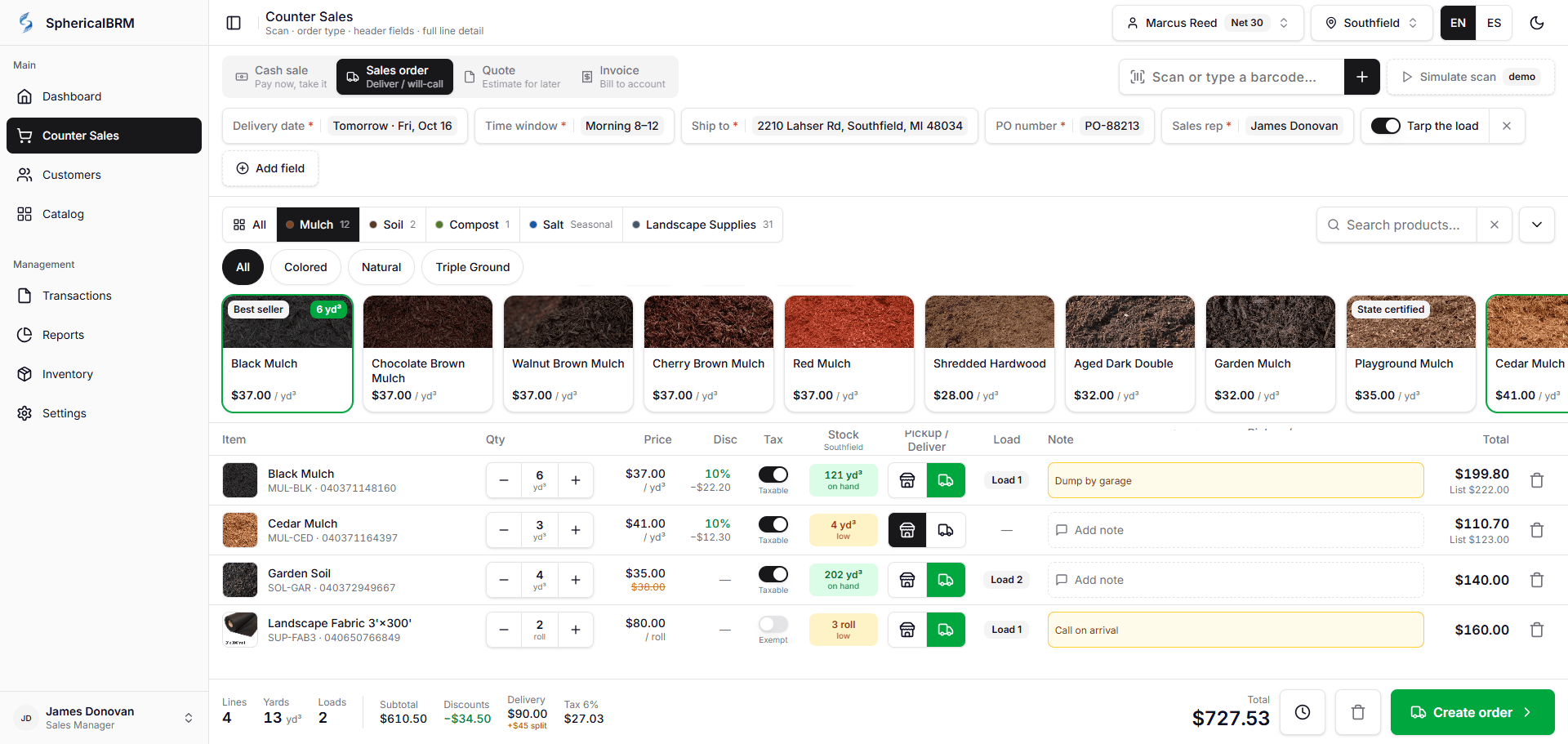This screenshot has width=1568, height=744.
Task: Click the plus button beside barcode field
Action: click(x=1361, y=77)
